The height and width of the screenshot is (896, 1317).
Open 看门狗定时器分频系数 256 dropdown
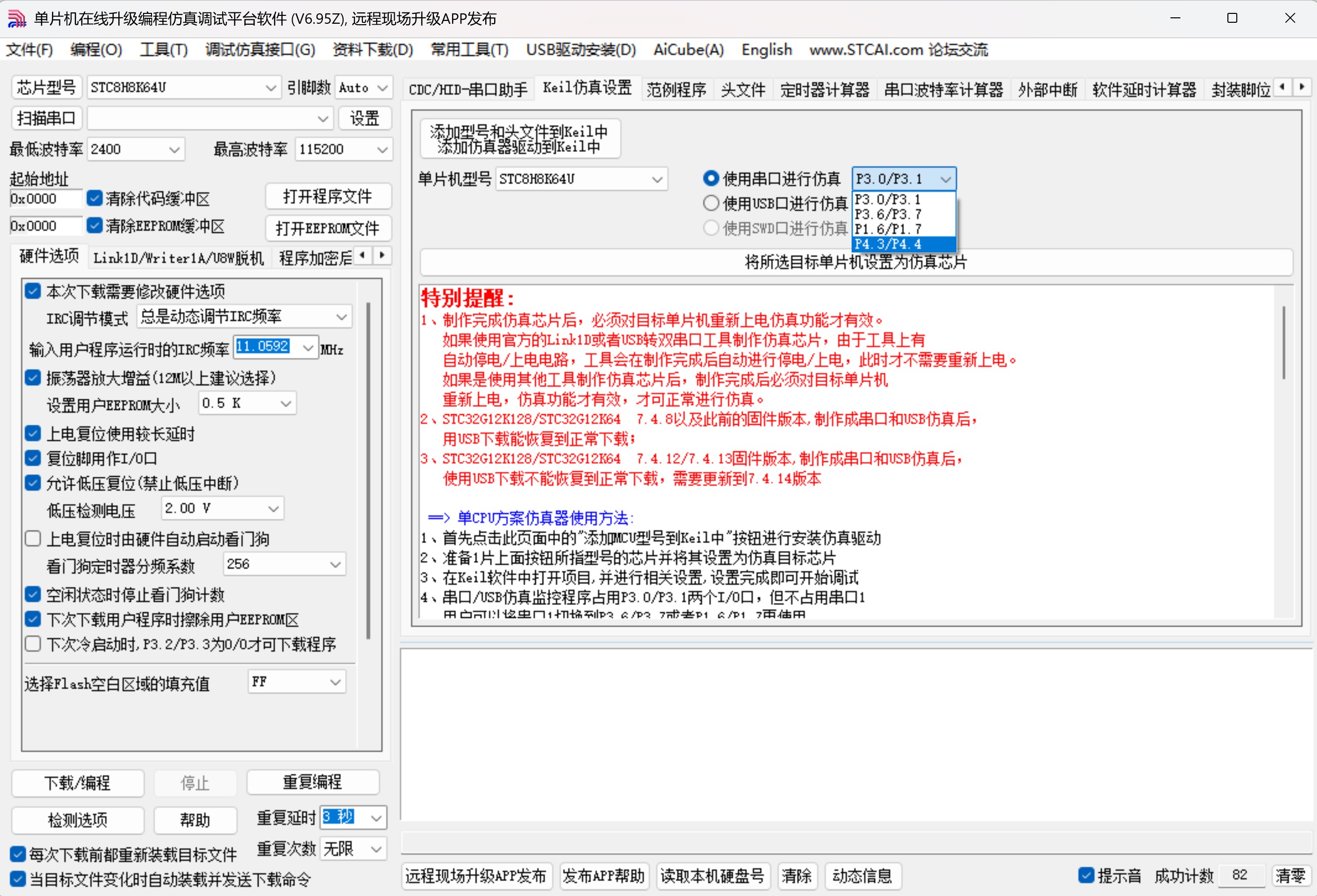tap(285, 564)
